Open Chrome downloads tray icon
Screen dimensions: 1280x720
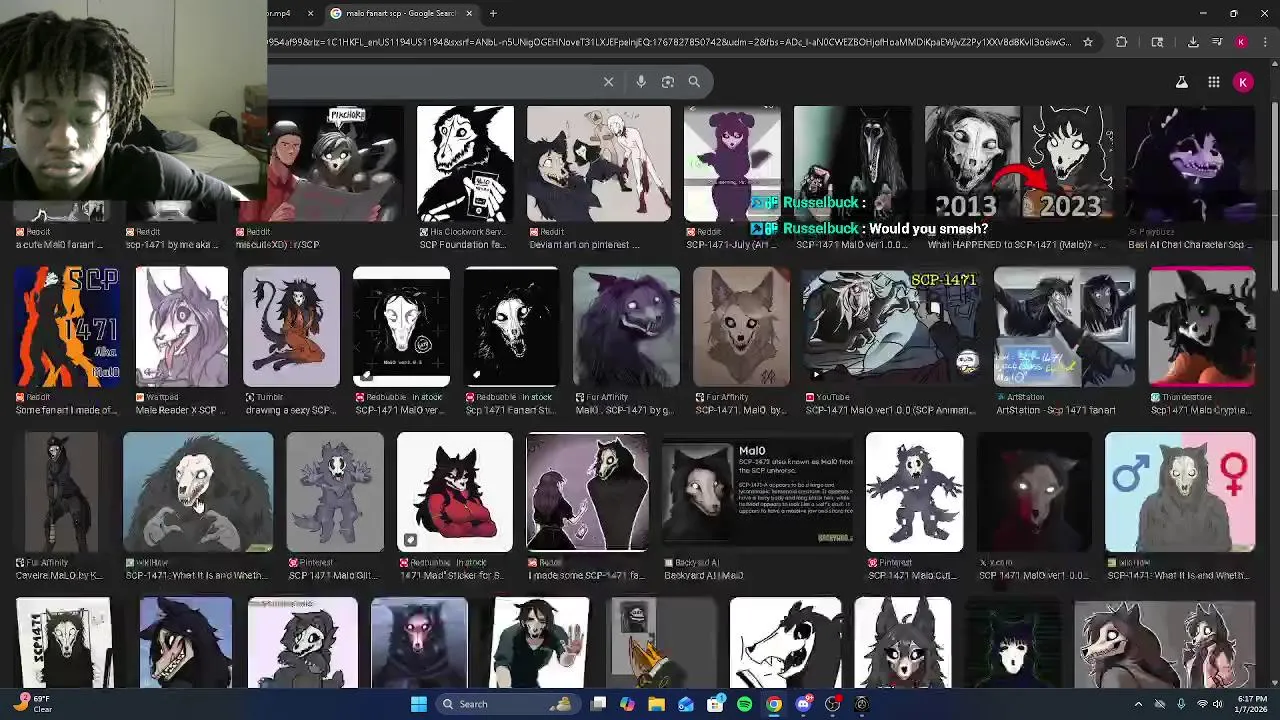coord(1193,42)
